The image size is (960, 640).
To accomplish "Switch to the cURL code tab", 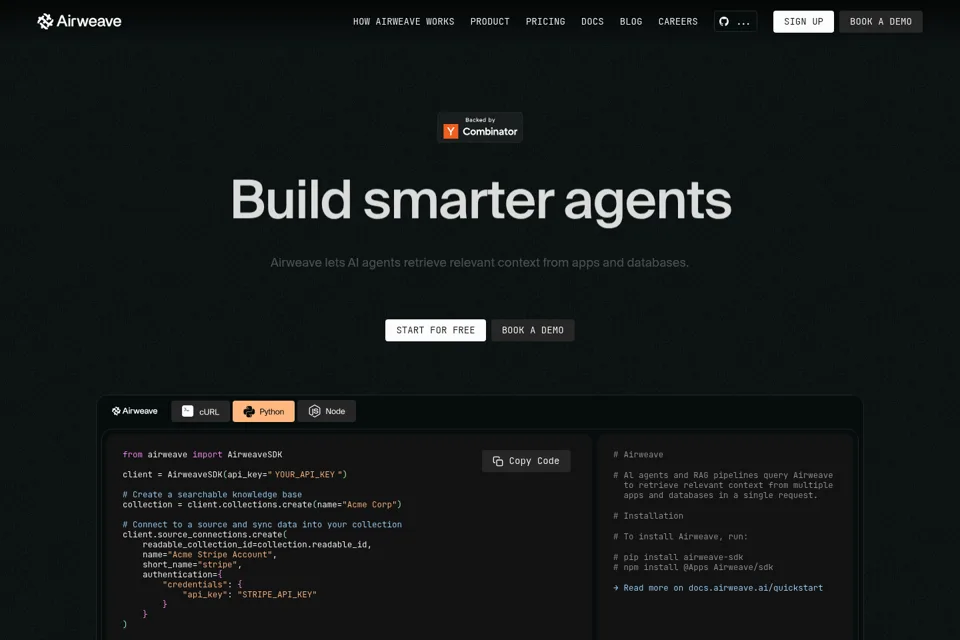I will click(200, 412).
